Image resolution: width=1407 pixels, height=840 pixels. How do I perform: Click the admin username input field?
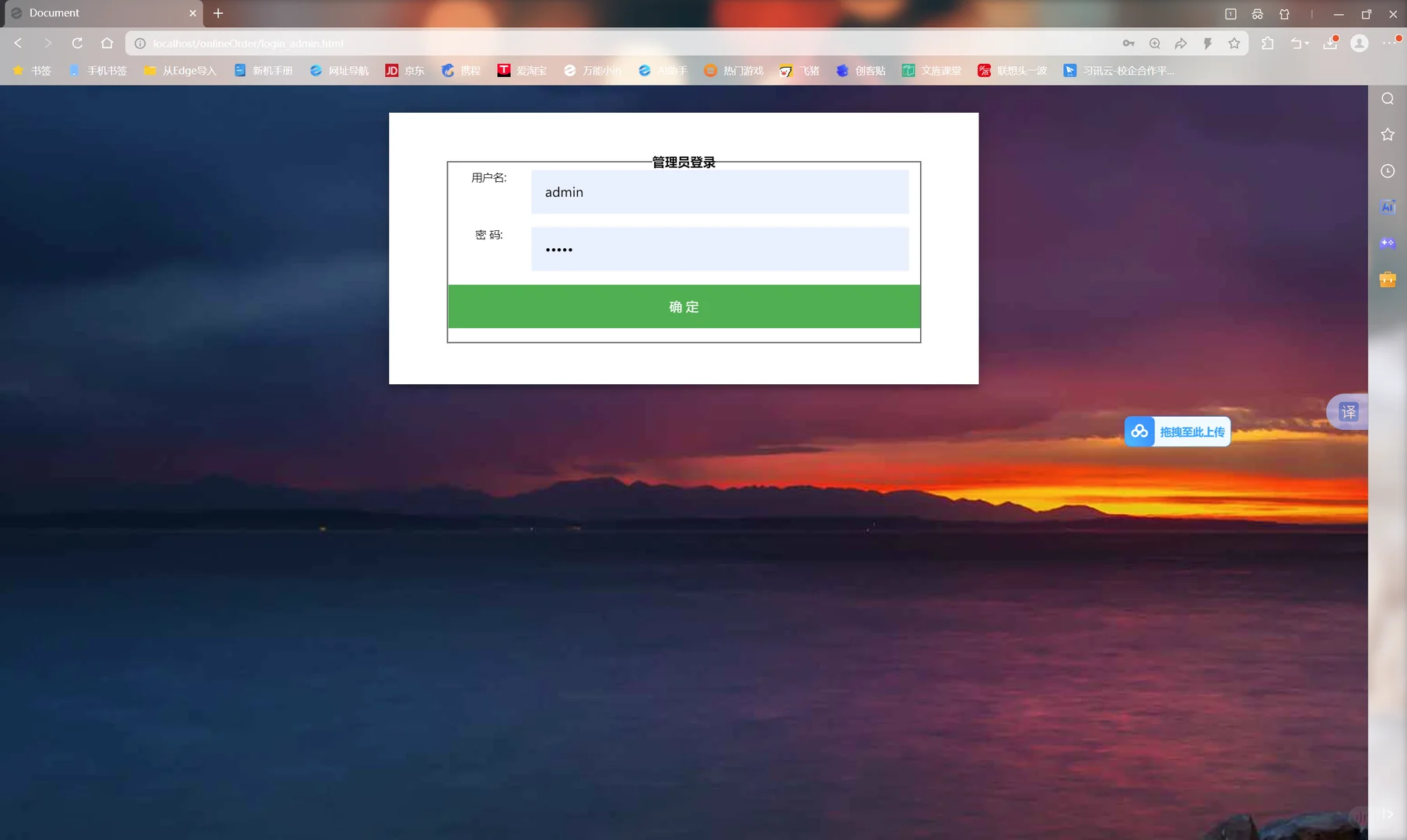(x=719, y=192)
